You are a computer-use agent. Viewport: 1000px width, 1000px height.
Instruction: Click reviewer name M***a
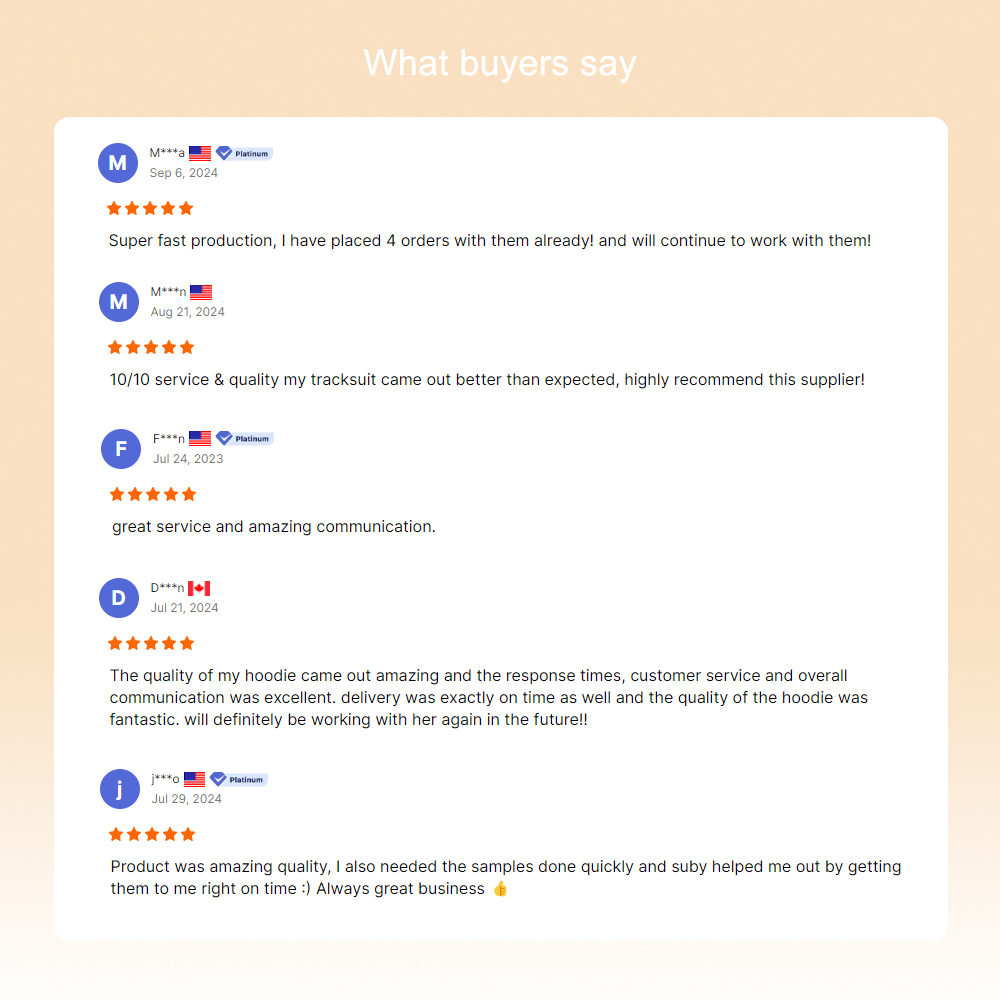[x=167, y=153]
